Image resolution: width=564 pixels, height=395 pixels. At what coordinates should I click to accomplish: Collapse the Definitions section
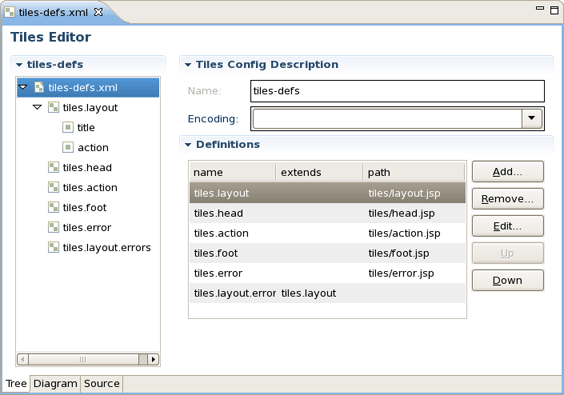[188, 145]
